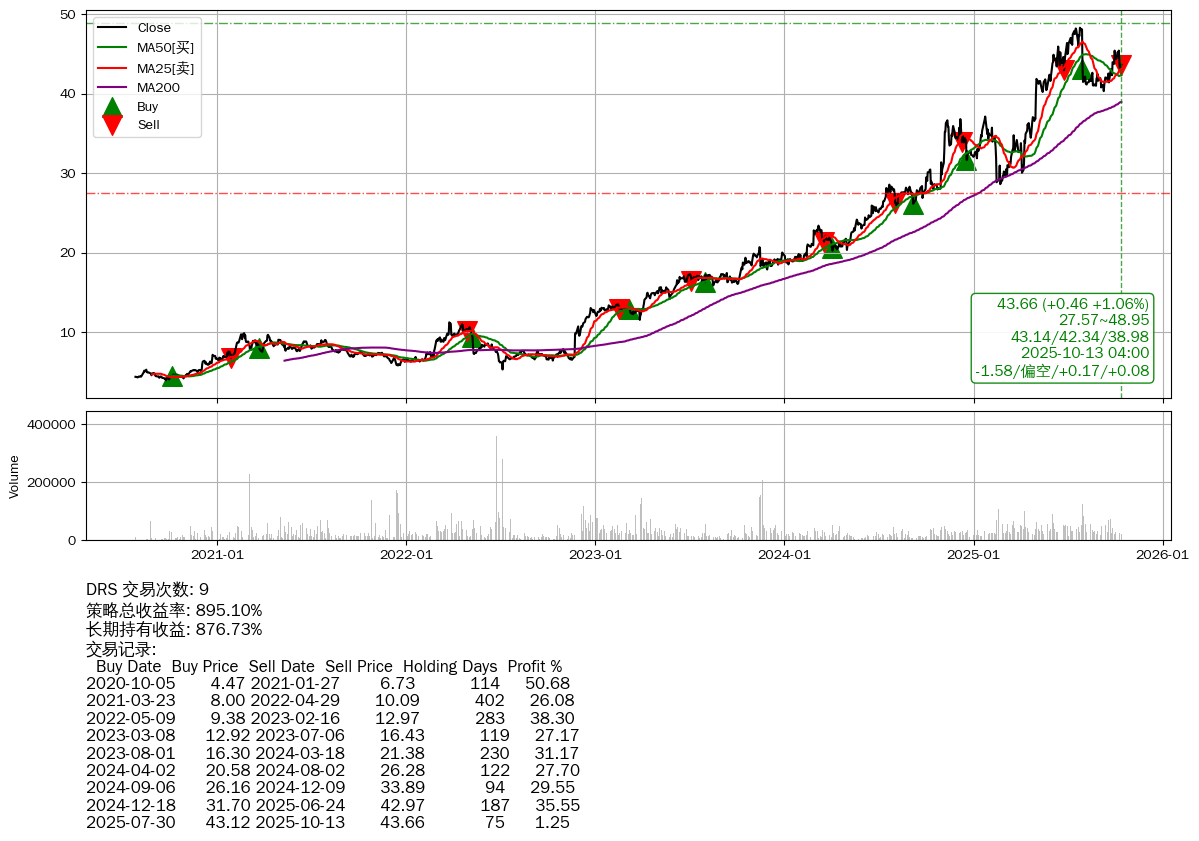Click the green Buy marker near August 2023
1199x841 pixels.
[x=705, y=283]
